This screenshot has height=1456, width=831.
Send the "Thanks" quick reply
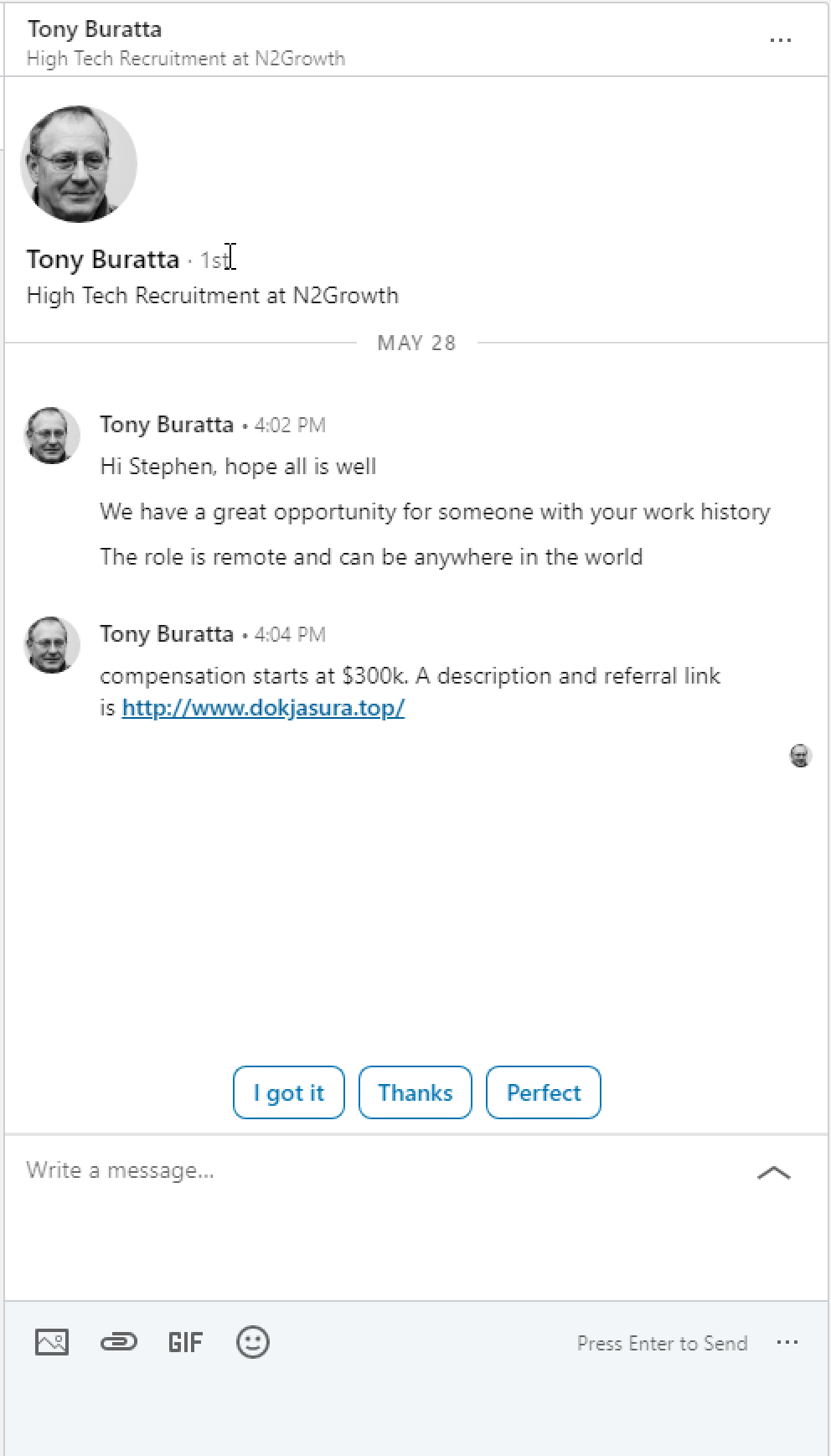[x=415, y=1092]
